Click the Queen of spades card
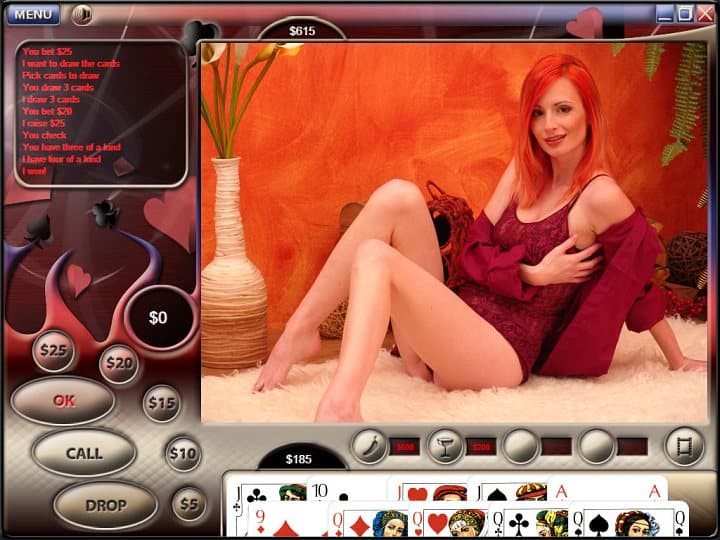 coord(628,519)
